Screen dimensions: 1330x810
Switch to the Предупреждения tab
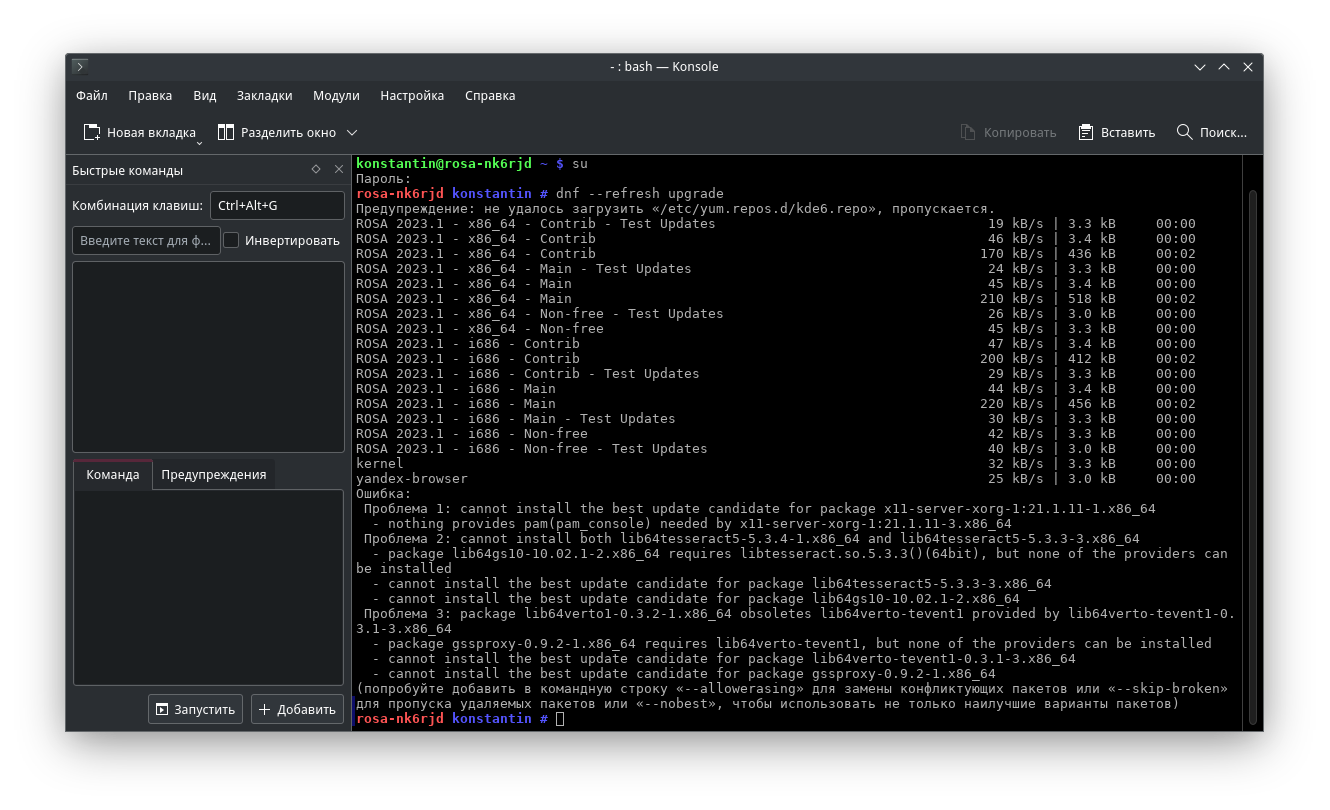[x=214, y=475]
